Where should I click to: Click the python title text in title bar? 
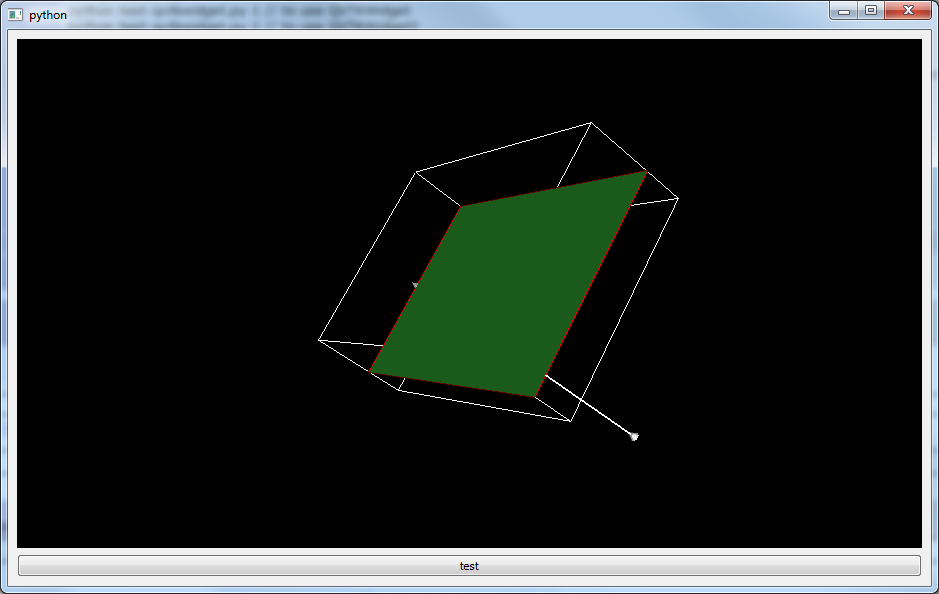pyautogui.click(x=48, y=15)
